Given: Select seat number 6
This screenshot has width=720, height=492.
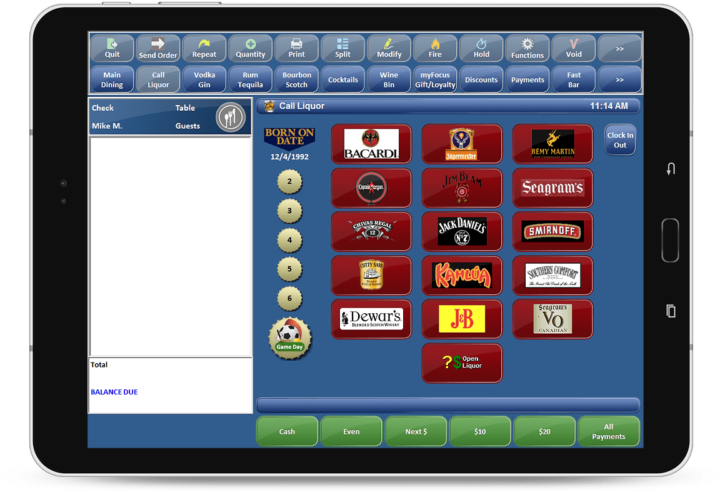Looking at the screenshot, I should pos(289,298).
